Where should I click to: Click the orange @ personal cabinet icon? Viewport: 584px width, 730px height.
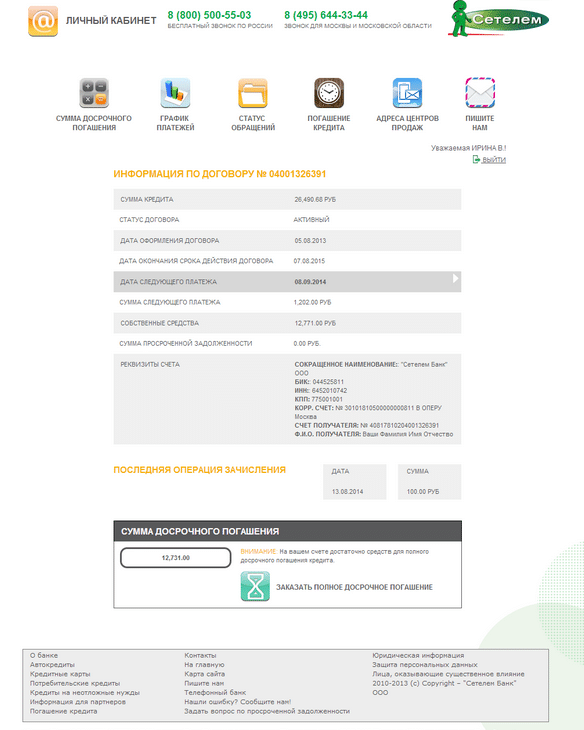coord(43,21)
